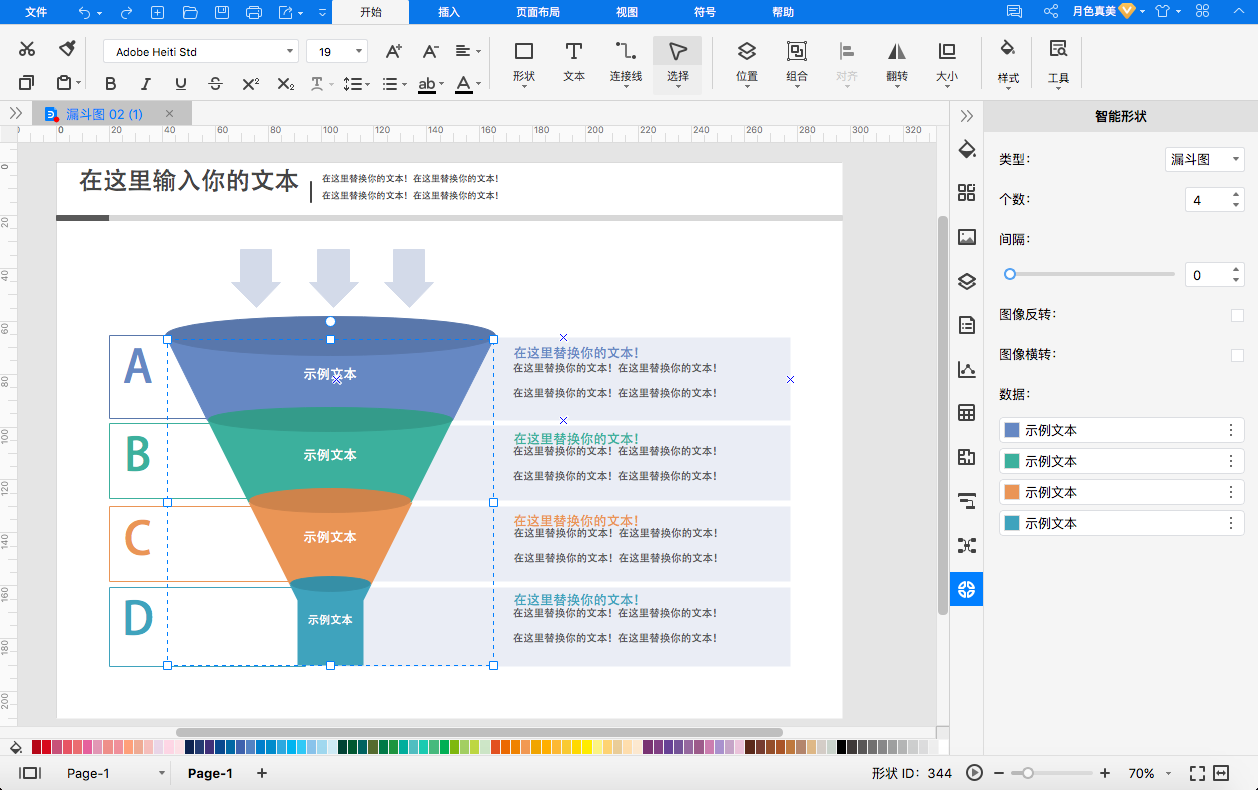Open the Flip (翻转) tool
The height and width of the screenshot is (790, 1258).
(x=897, y=62)
